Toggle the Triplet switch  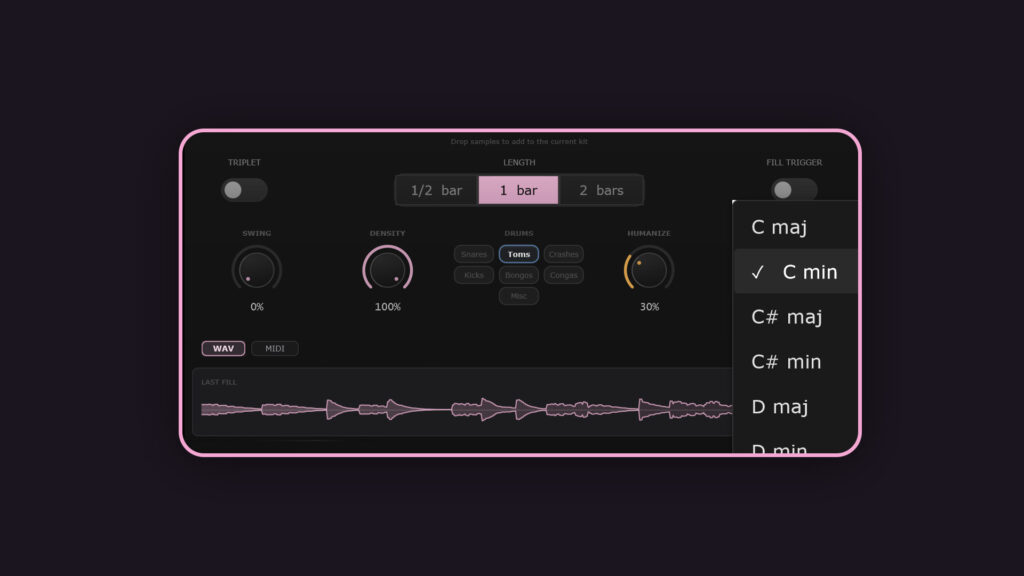coord(244,190)
